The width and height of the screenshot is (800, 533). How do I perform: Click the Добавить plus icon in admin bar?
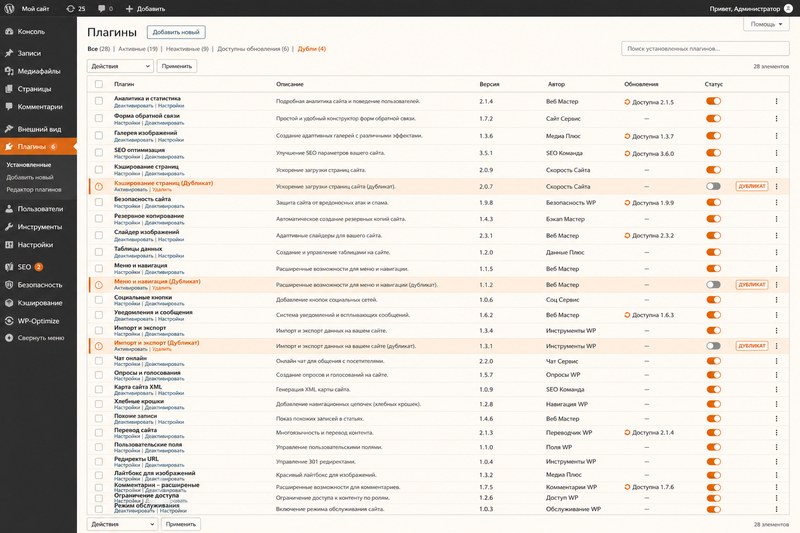click(129, 8)
